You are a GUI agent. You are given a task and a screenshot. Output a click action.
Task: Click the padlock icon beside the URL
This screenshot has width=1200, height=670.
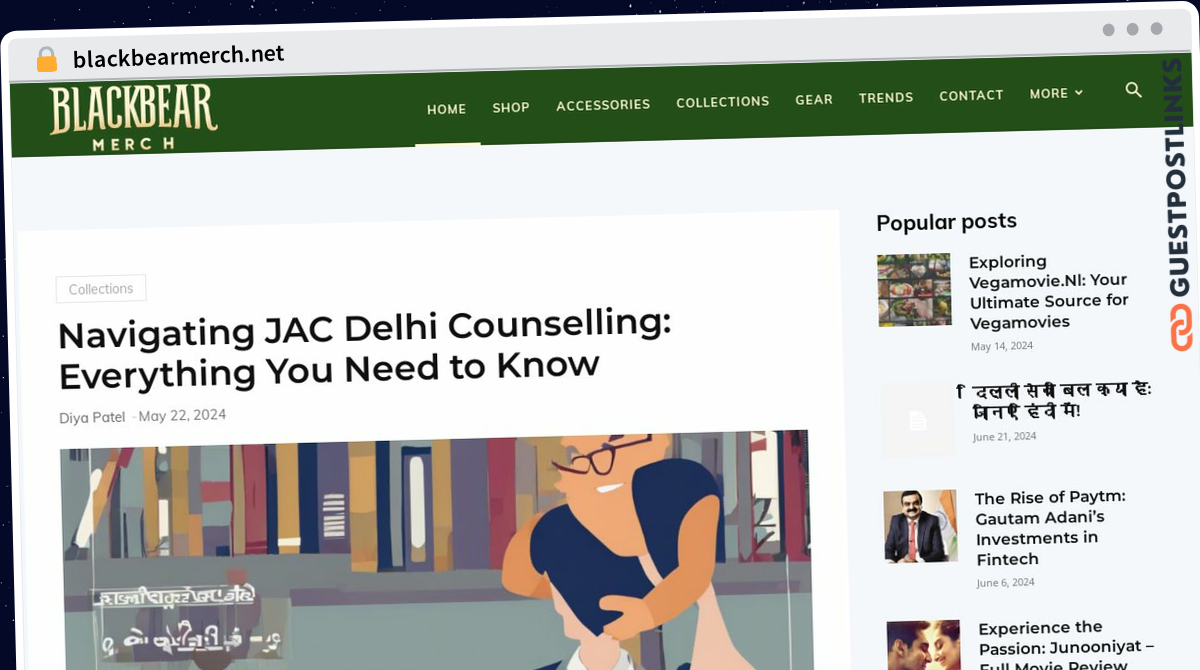point(47,60)
